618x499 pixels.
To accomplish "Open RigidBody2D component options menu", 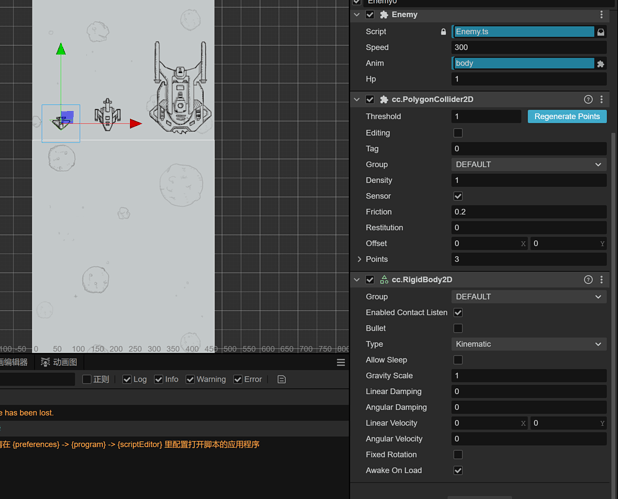I will pos(601,279).
